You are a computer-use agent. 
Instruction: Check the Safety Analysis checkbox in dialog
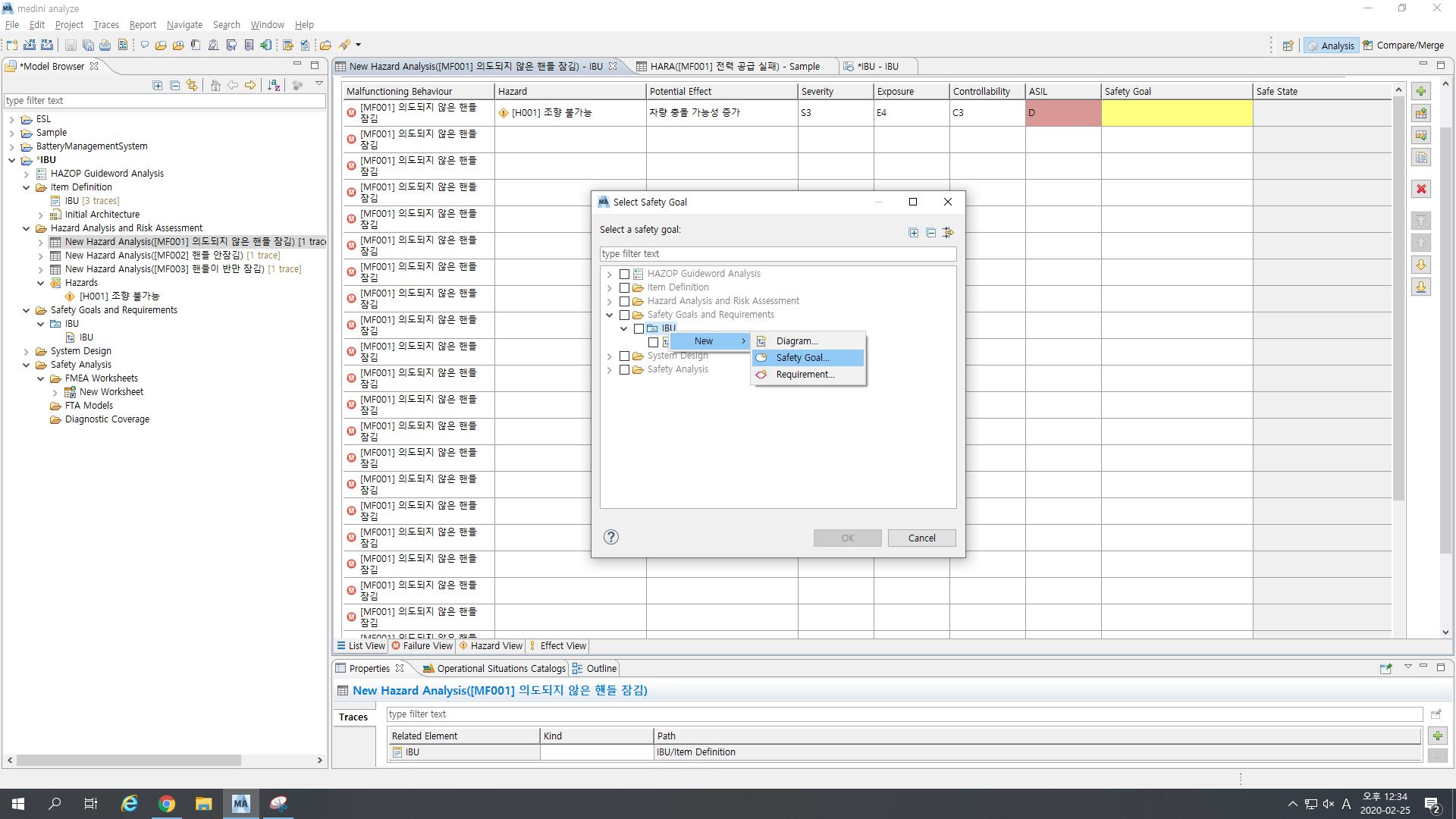[624, 369]
